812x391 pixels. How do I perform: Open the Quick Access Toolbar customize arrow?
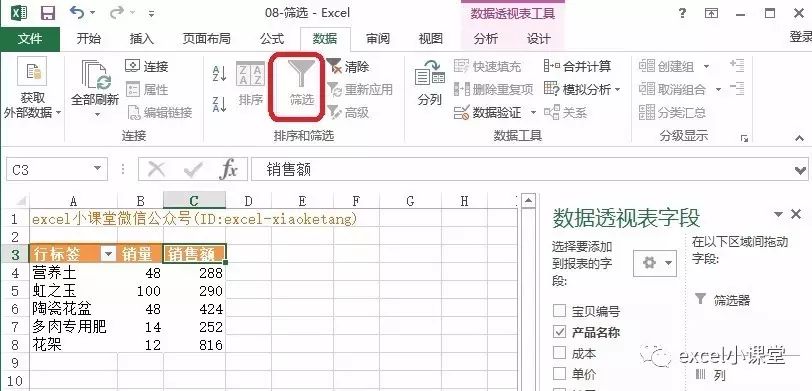pyautogui.click(x=151, y=13)
